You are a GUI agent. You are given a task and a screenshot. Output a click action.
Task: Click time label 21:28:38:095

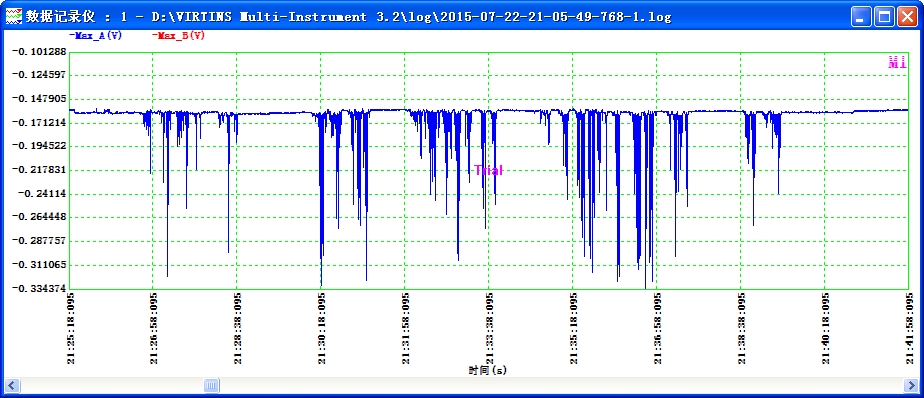(x=237, y=327)
